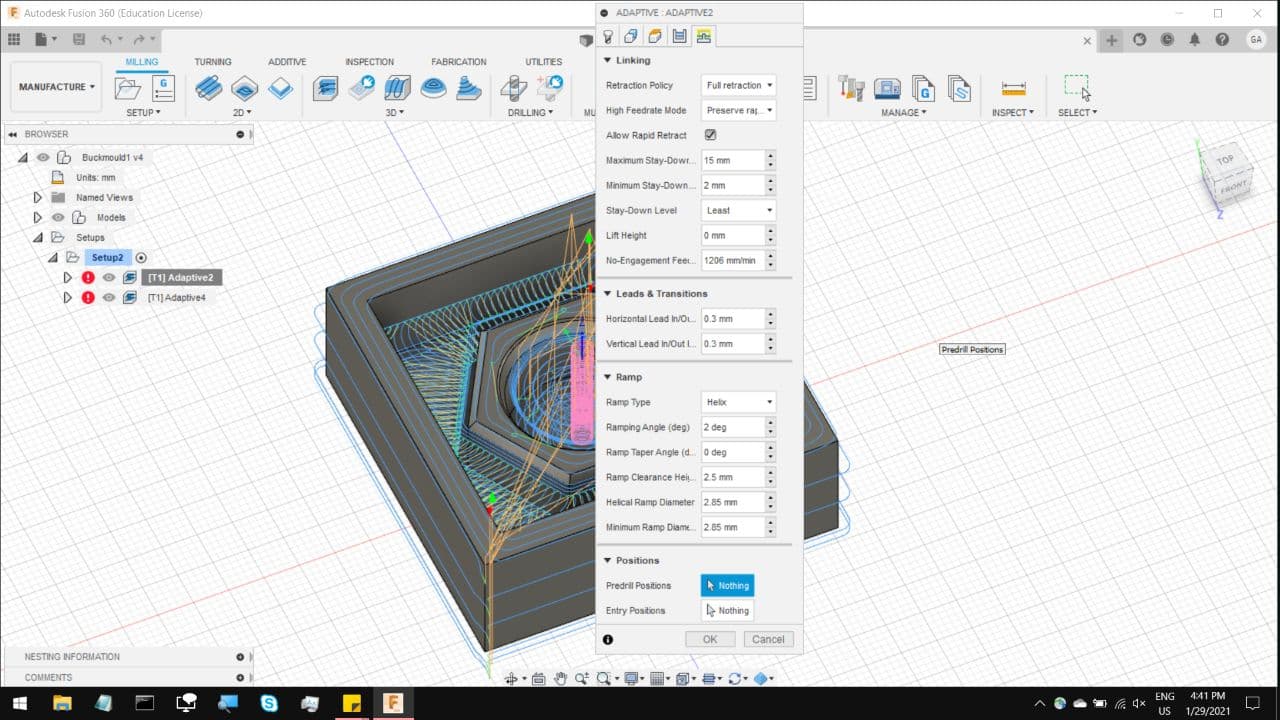This screenshot has height=720, width=1280.
Task: Toggle visibility of Models
Action: 58,217
